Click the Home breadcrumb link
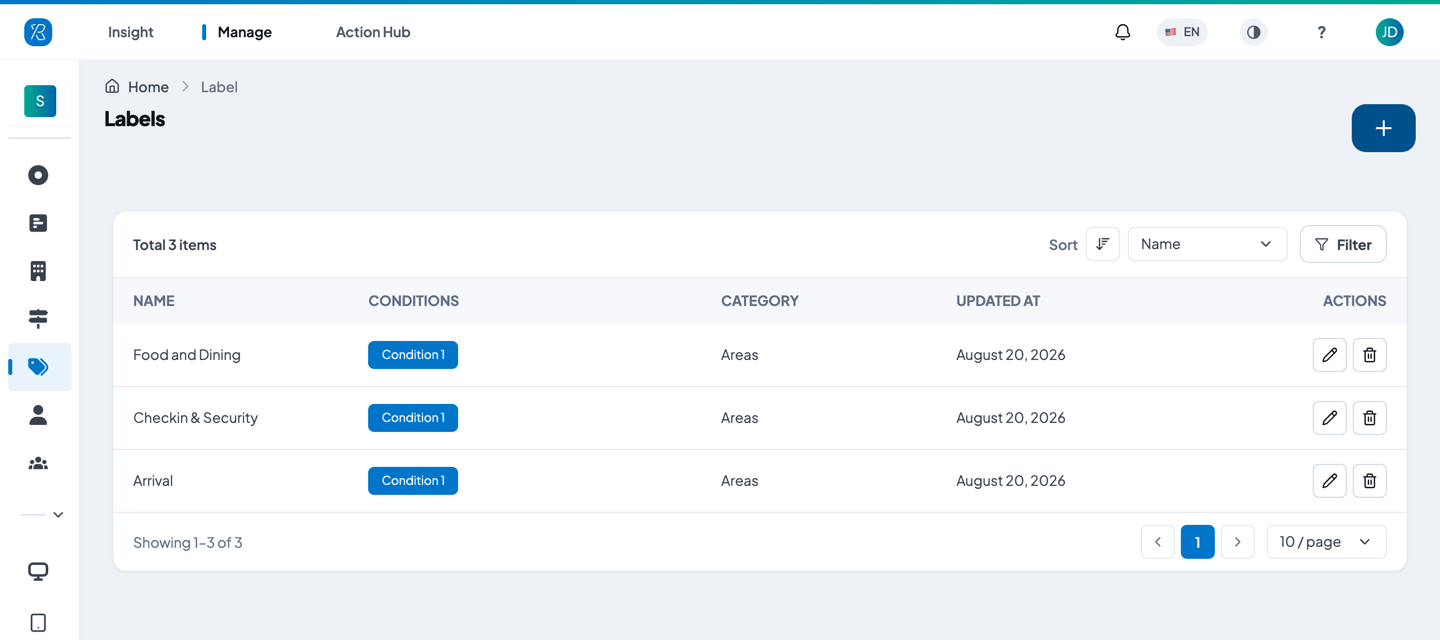Image resolution: width=1440 pixels, height=640 pixels. 148,87
